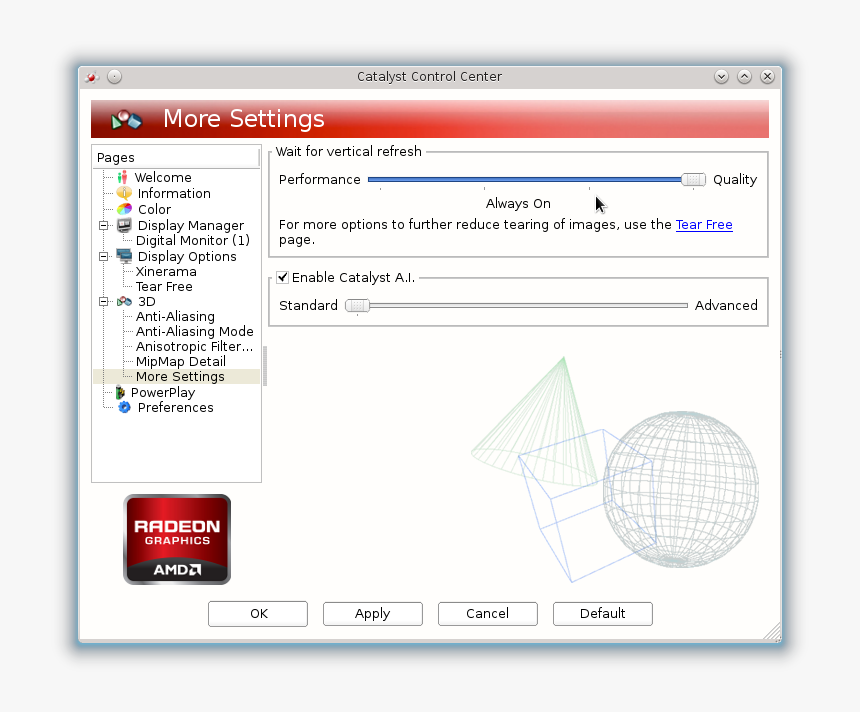860x712 pixels.
Task: Click the round pin button in title bar
Action: click(x=114, y=77)
